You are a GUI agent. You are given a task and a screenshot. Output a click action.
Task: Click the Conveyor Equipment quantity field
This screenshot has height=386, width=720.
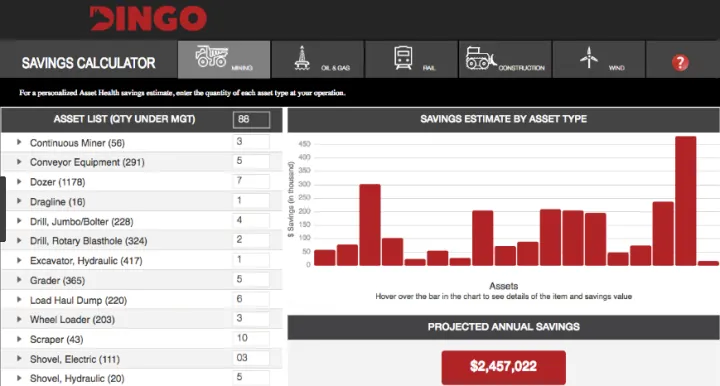[x=251, y=161]
